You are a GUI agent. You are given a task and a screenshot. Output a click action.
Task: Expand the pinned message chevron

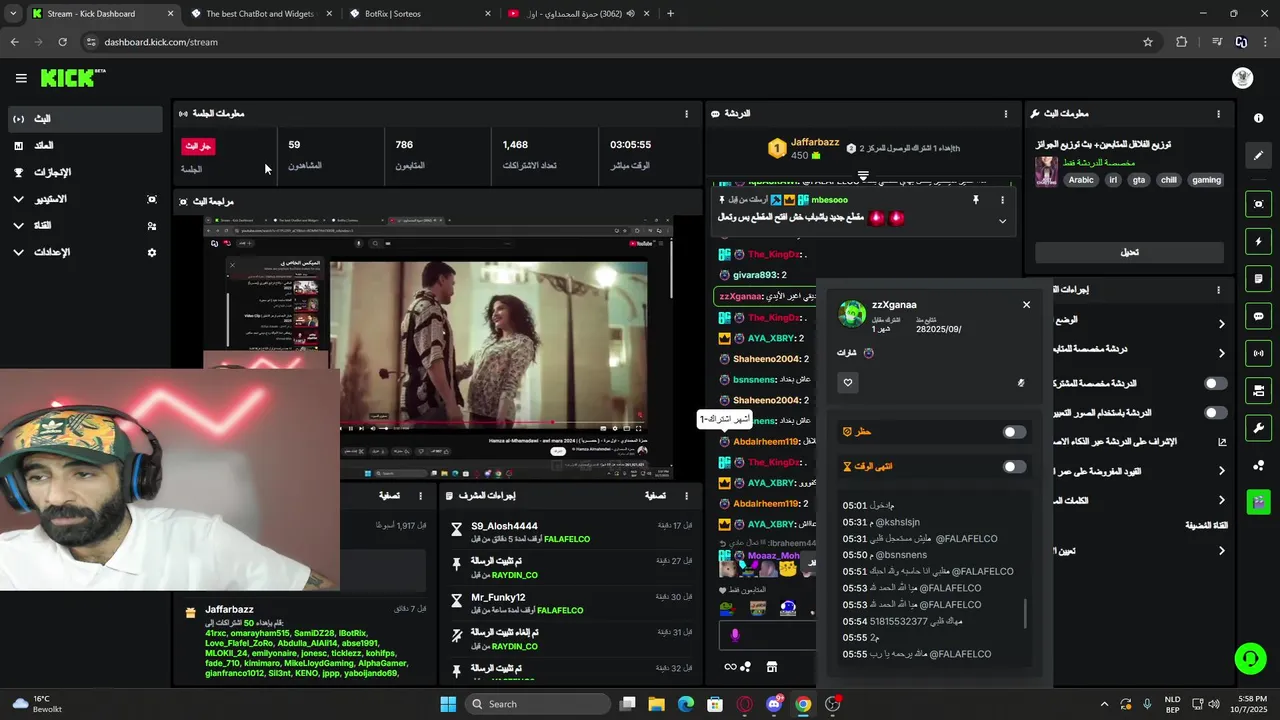tap(1002, 221)
